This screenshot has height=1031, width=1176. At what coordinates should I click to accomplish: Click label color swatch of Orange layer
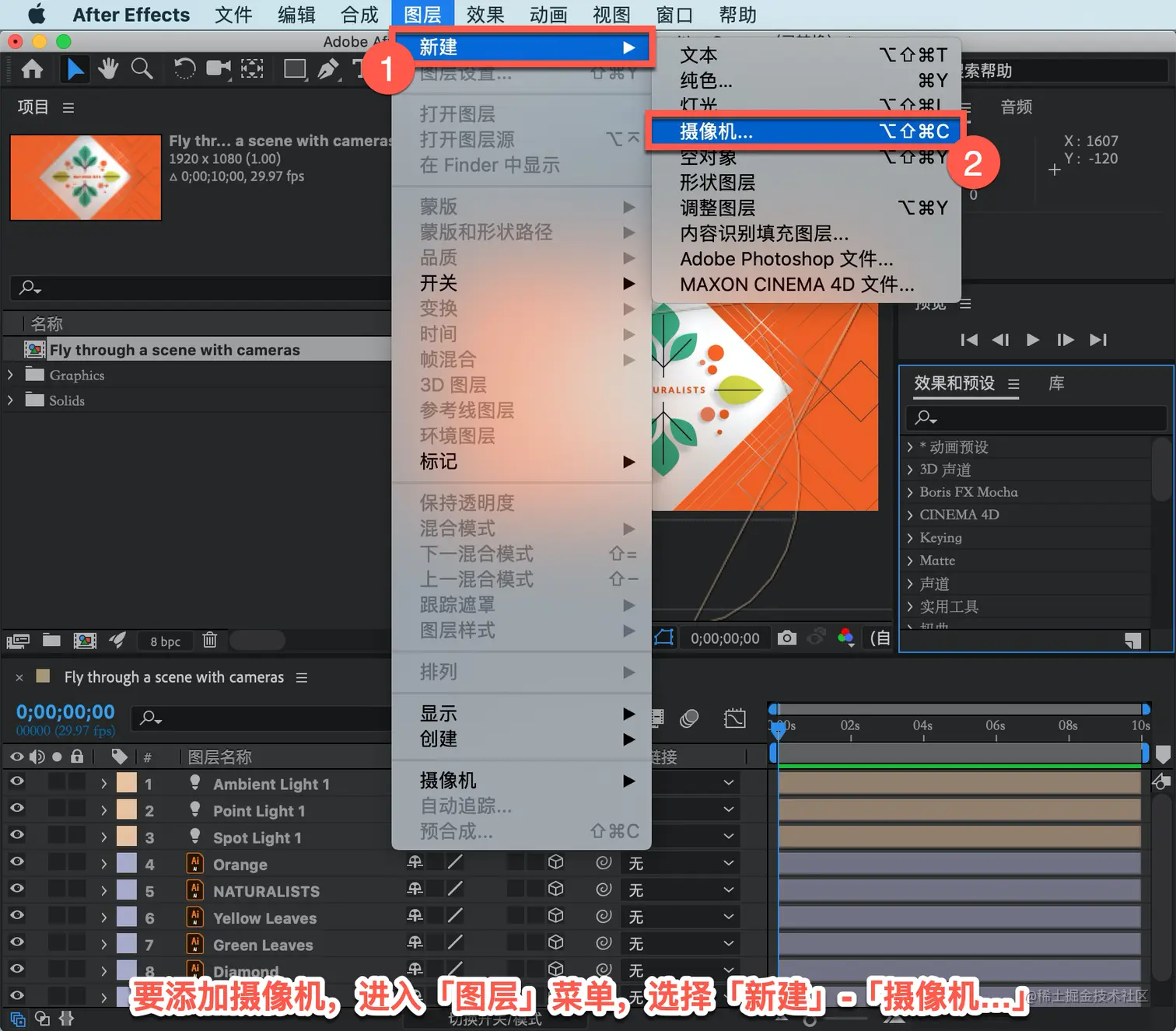(127, 863)
